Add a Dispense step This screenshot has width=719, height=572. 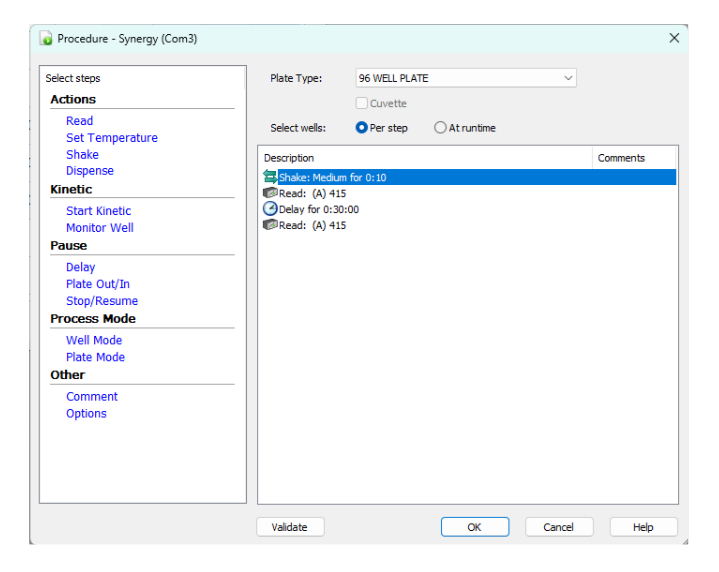(x=90, y=171)
